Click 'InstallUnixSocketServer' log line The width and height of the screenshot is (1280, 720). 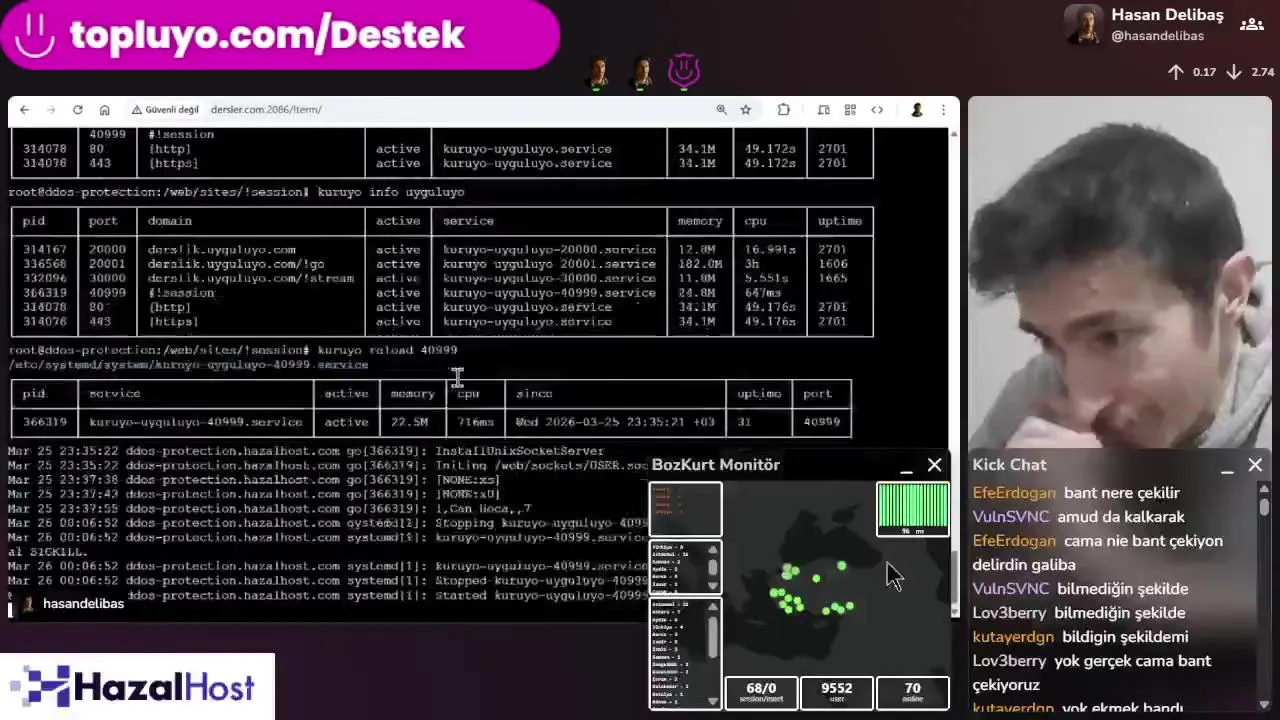[519, 451]
